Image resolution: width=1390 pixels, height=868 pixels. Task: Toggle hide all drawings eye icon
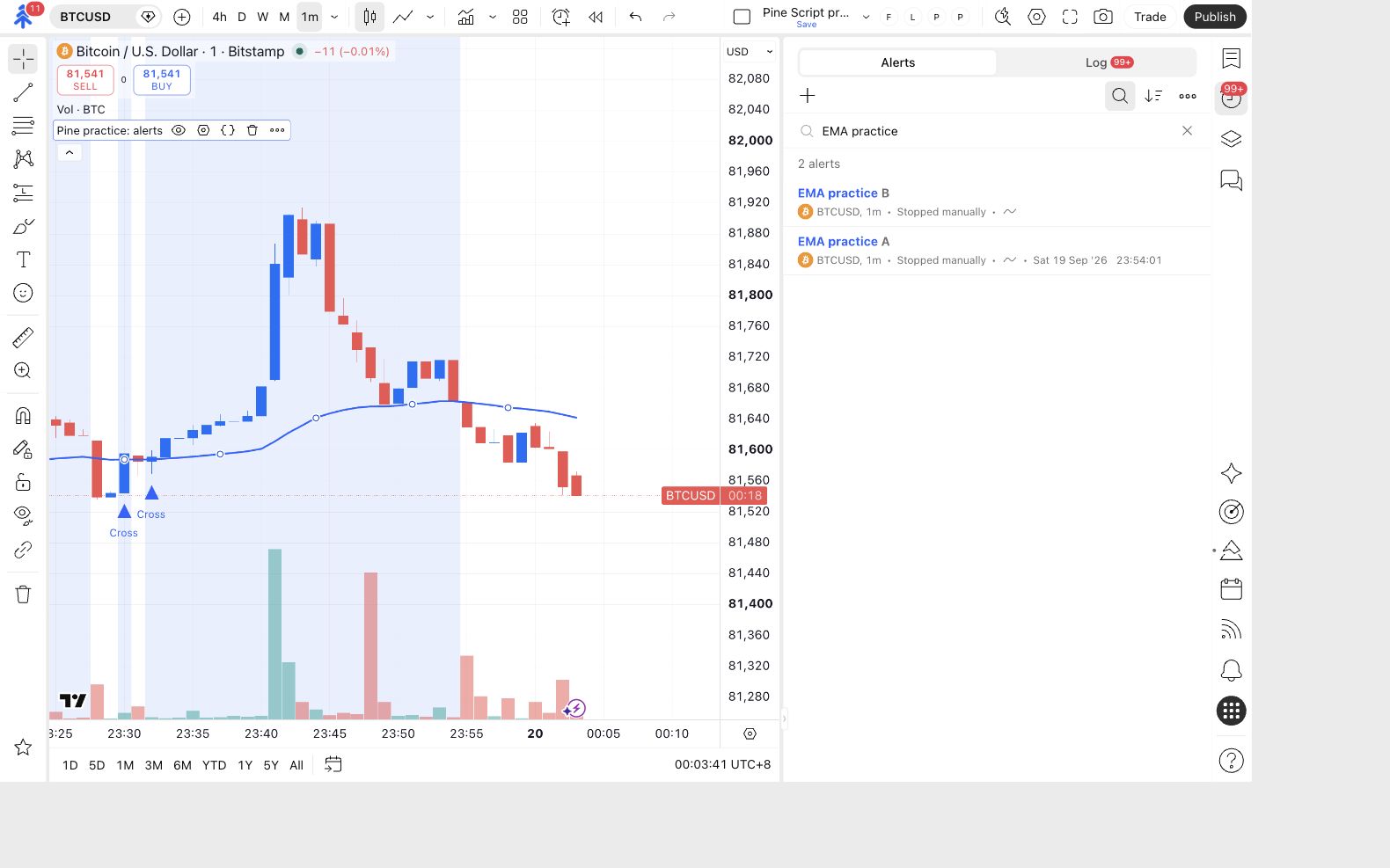coord(23,514)
